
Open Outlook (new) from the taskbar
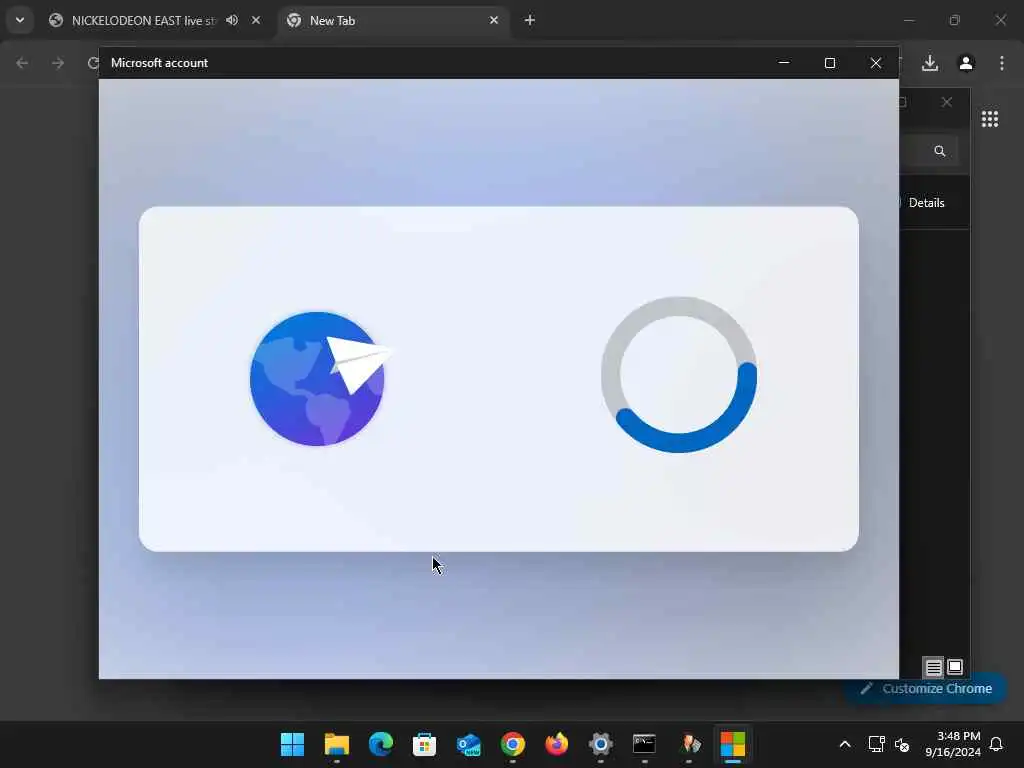point(469,744)
